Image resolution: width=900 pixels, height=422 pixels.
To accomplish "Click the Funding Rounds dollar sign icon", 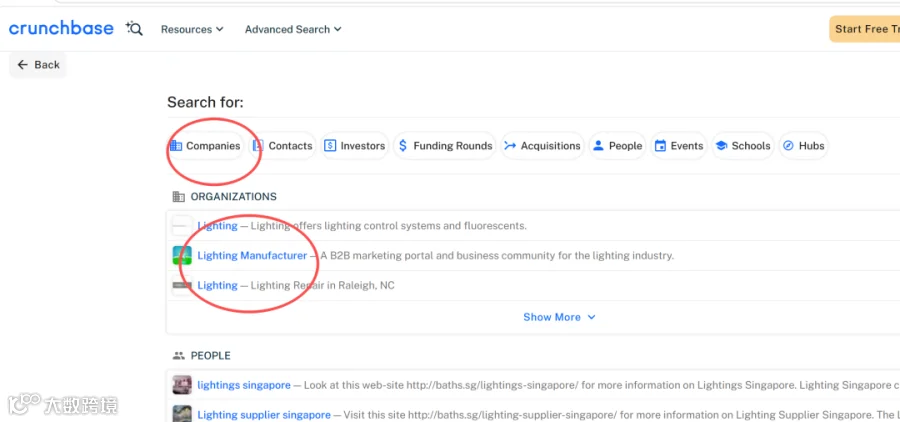I will [x=403, y=146].
